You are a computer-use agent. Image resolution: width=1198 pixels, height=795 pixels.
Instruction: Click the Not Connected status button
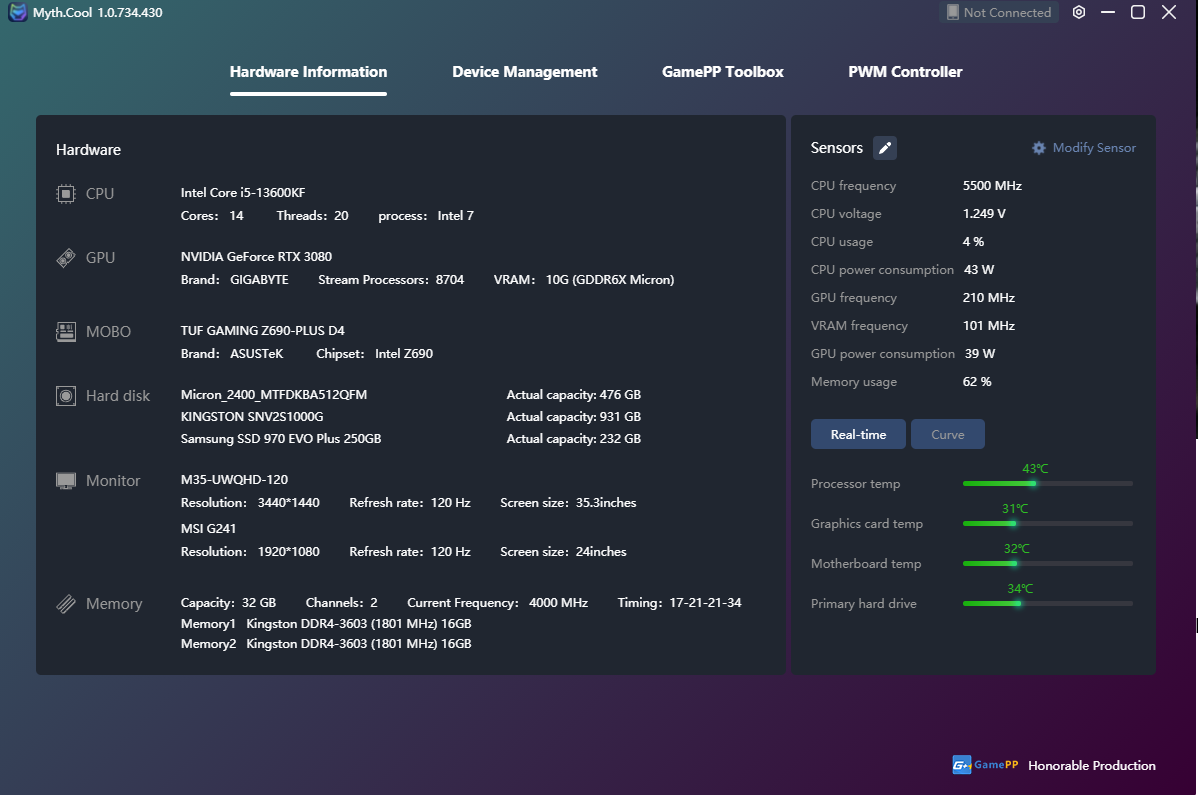pos(999,12)
